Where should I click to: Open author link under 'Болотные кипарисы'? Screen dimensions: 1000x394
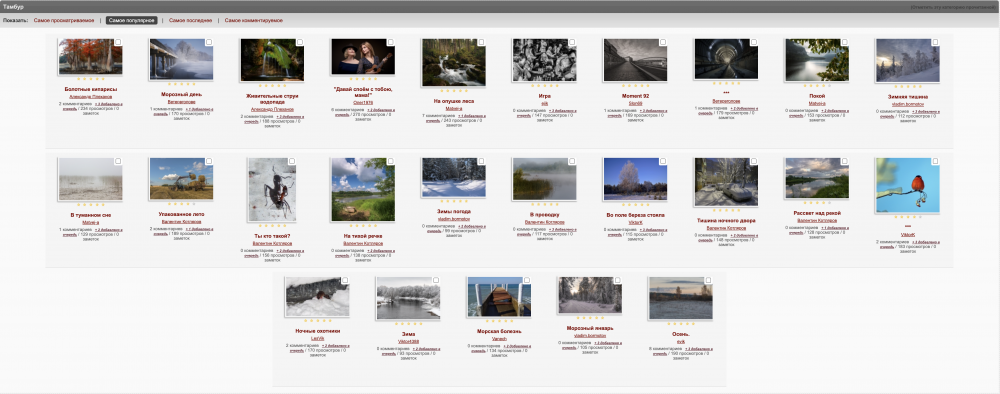click(90, 97)
